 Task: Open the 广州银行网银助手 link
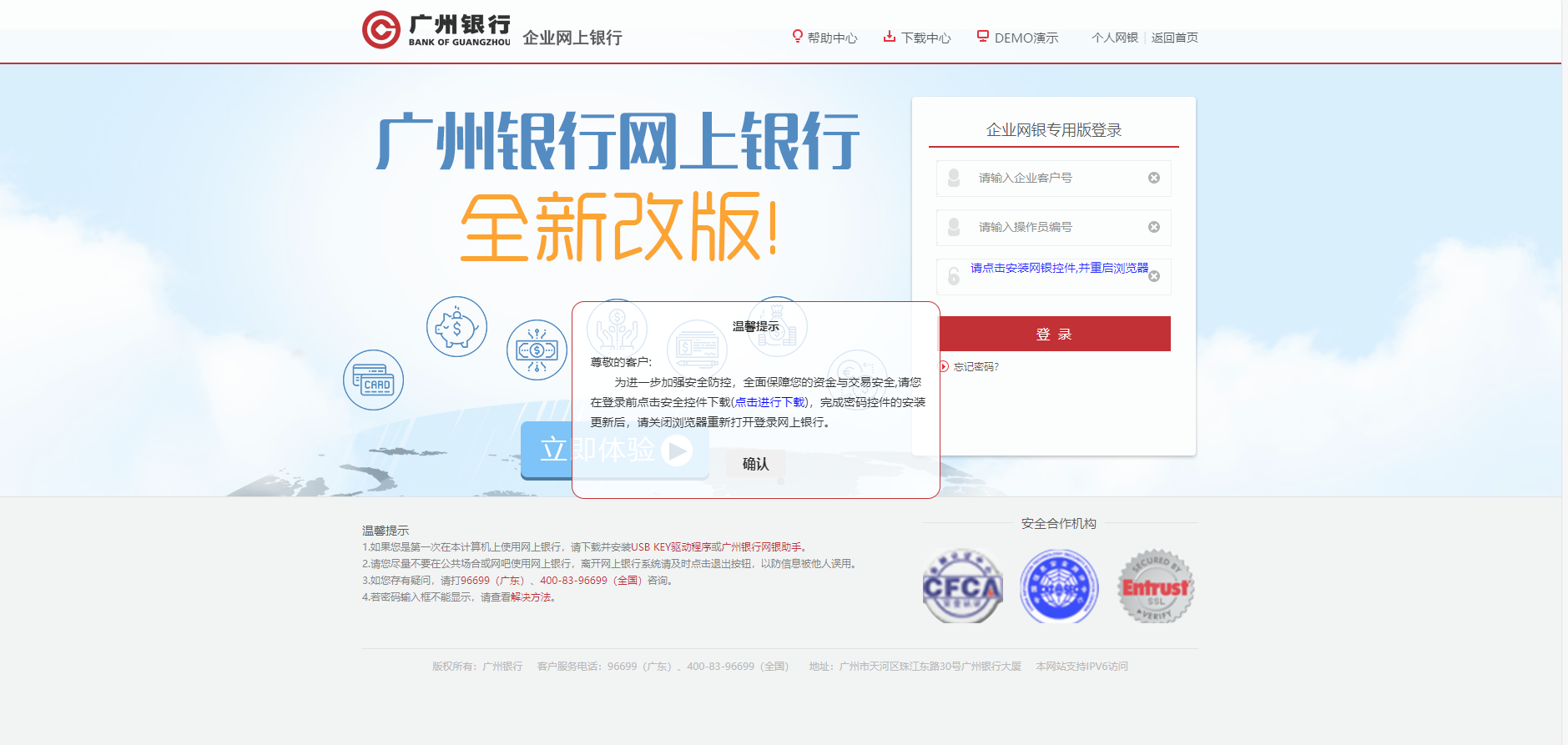[x=762, y=547]
